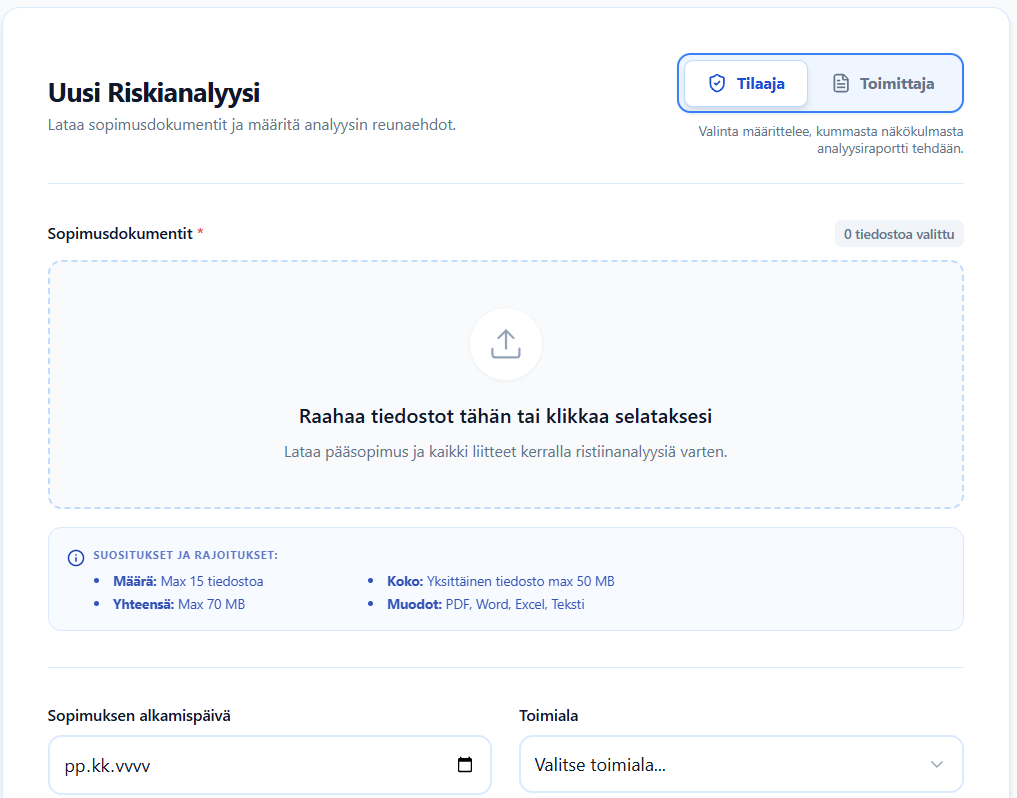Click the Yhteensä Max 70 MB note

pyautogui.click(x=179, y=604)
